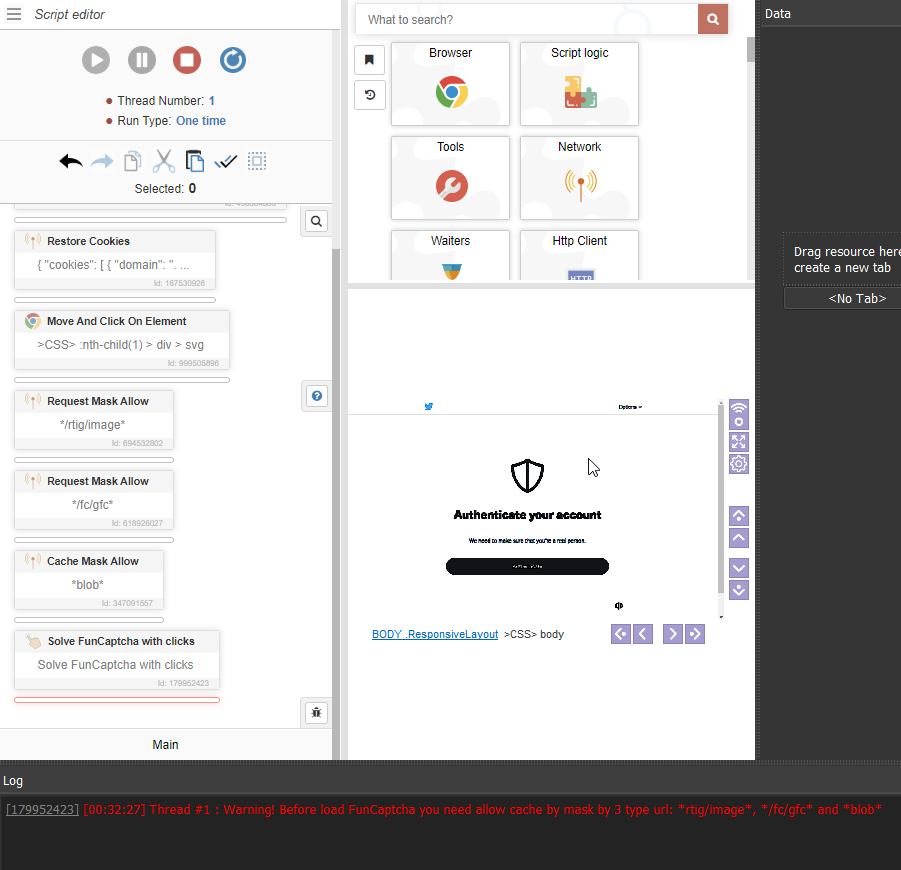This screenshot has width=901, height=870.
Task: Click the Undo arrow icon
Action: point(71,161)
